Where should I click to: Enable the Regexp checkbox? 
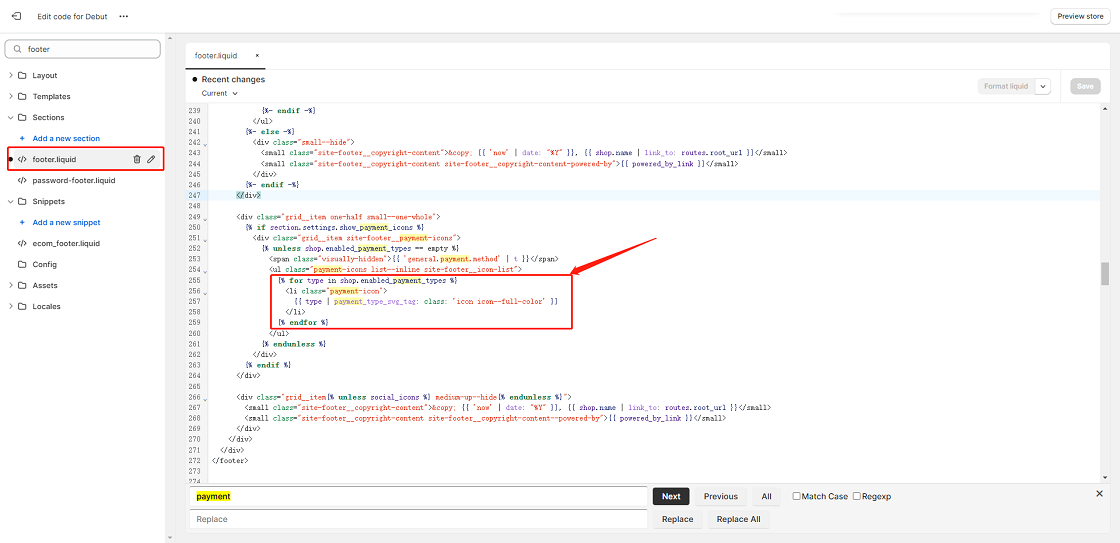[x=857, y=496]
